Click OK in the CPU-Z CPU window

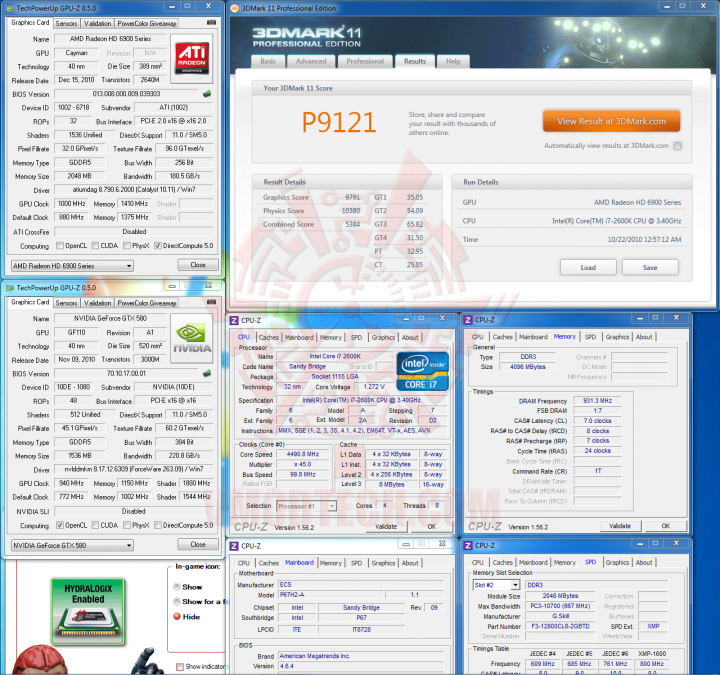click(x=432, y=526)
